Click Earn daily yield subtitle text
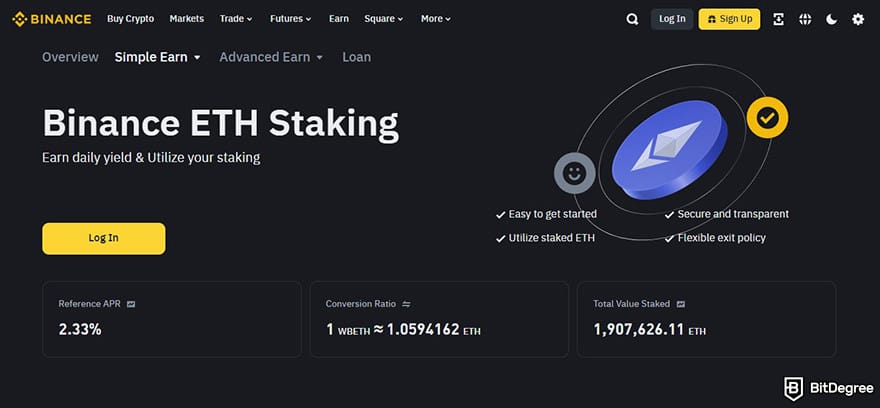Image resolution: width=880 pixels, height=408 pixels. click(151, 158)
